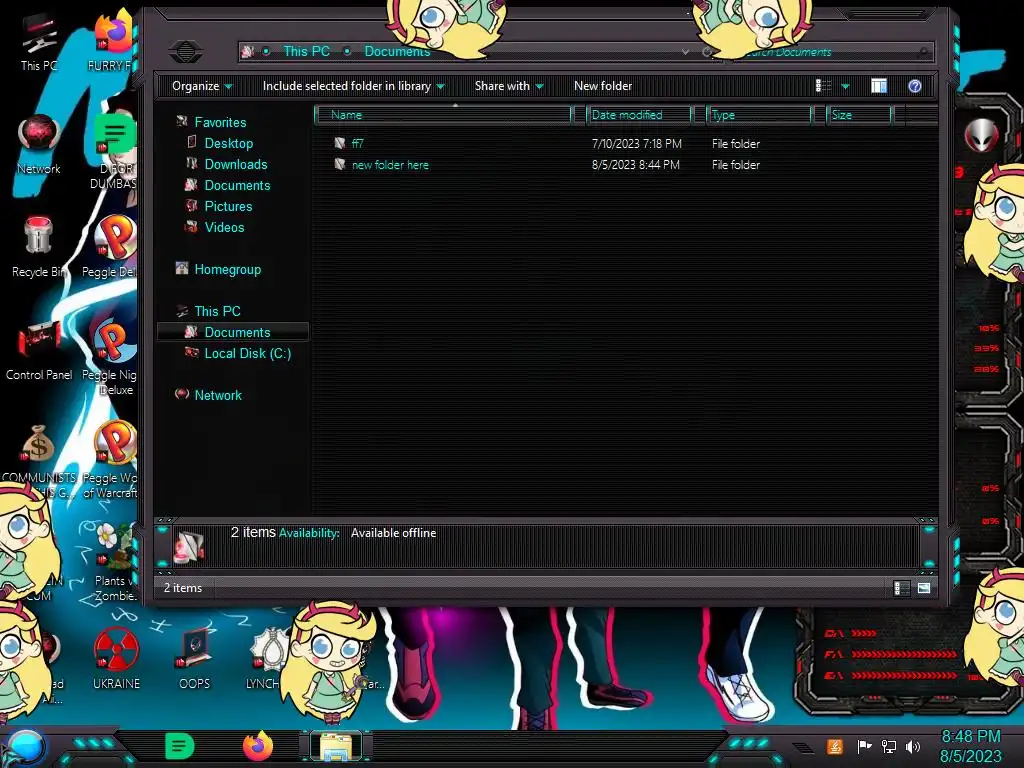The height and width of the screenshot is (768, 1024).
Task: Click the Start orb button
Action: pos(25,747)
